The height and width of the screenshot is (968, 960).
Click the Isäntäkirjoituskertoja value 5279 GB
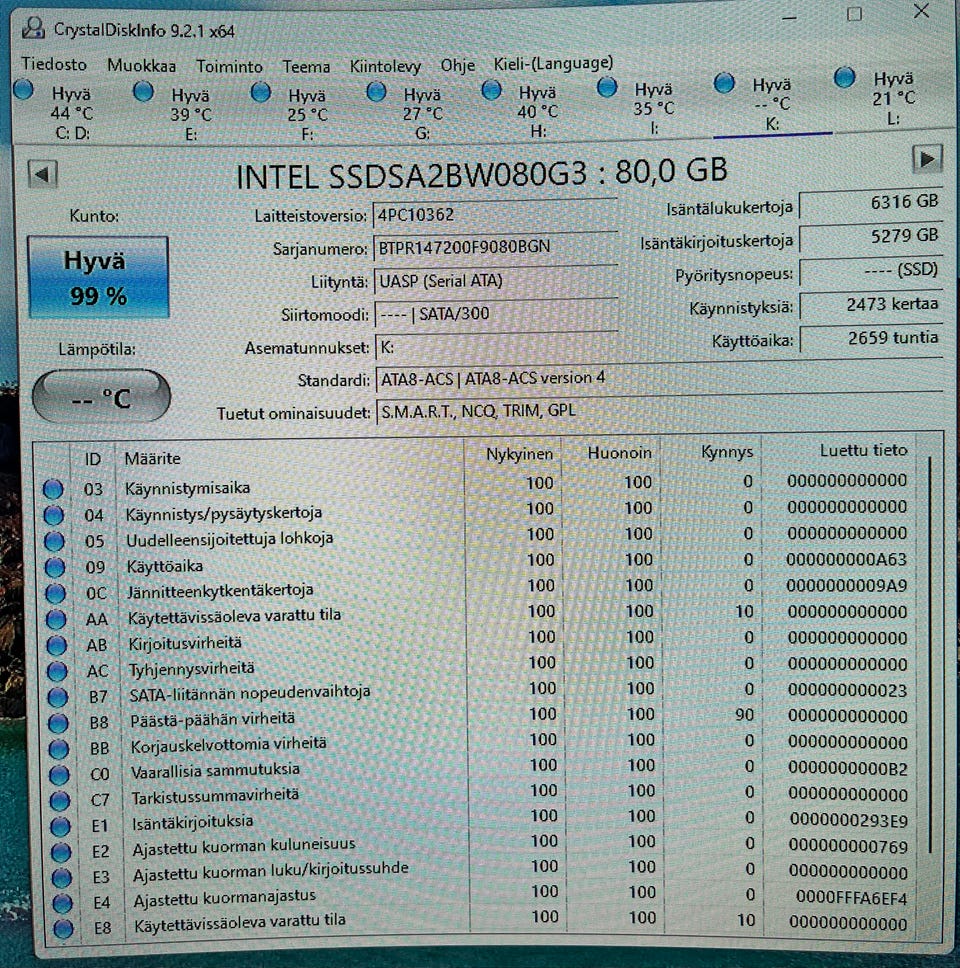pos(870,236)
